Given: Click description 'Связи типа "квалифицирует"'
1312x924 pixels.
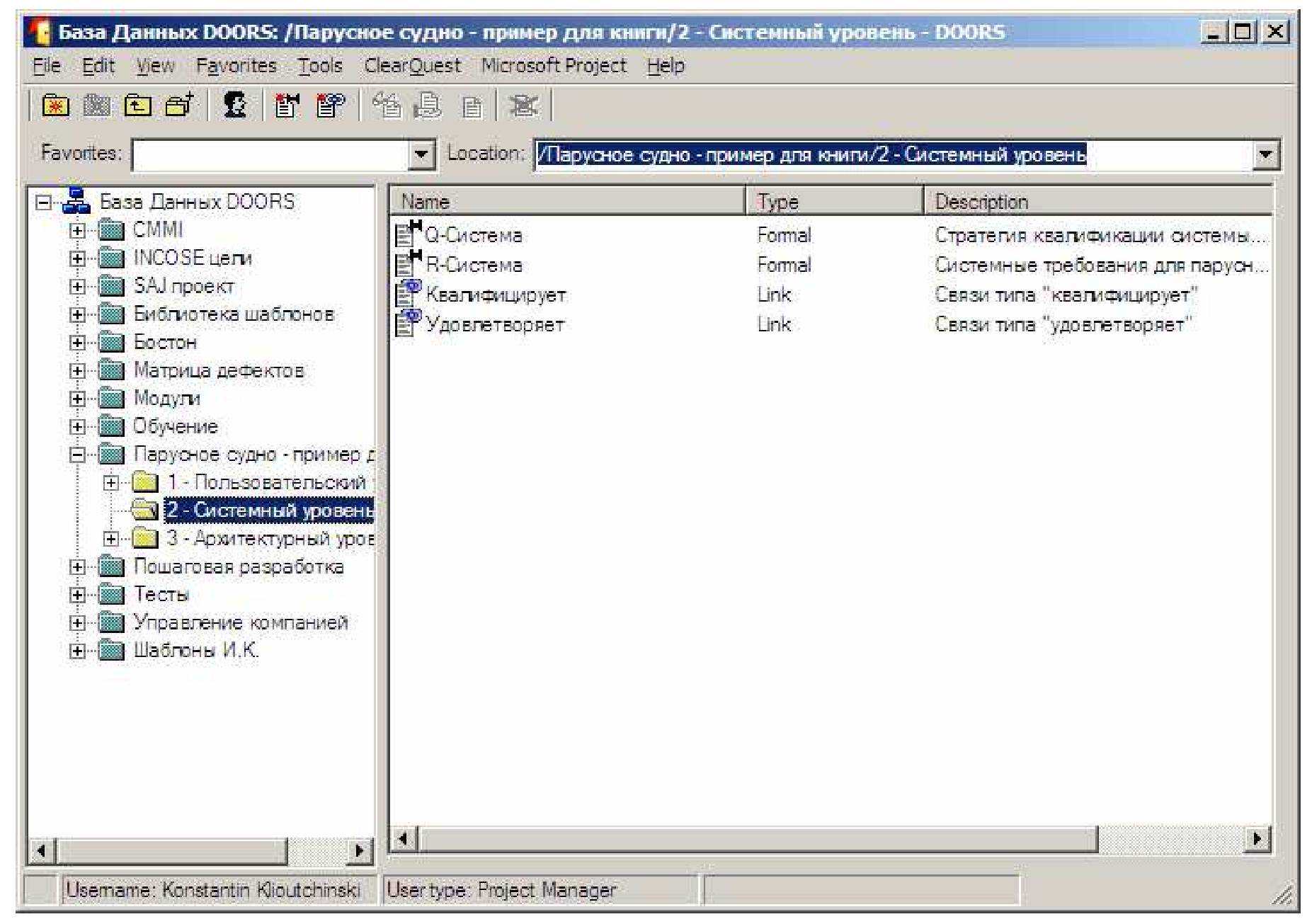Looking at the screenshot, I should [1066, 295].
